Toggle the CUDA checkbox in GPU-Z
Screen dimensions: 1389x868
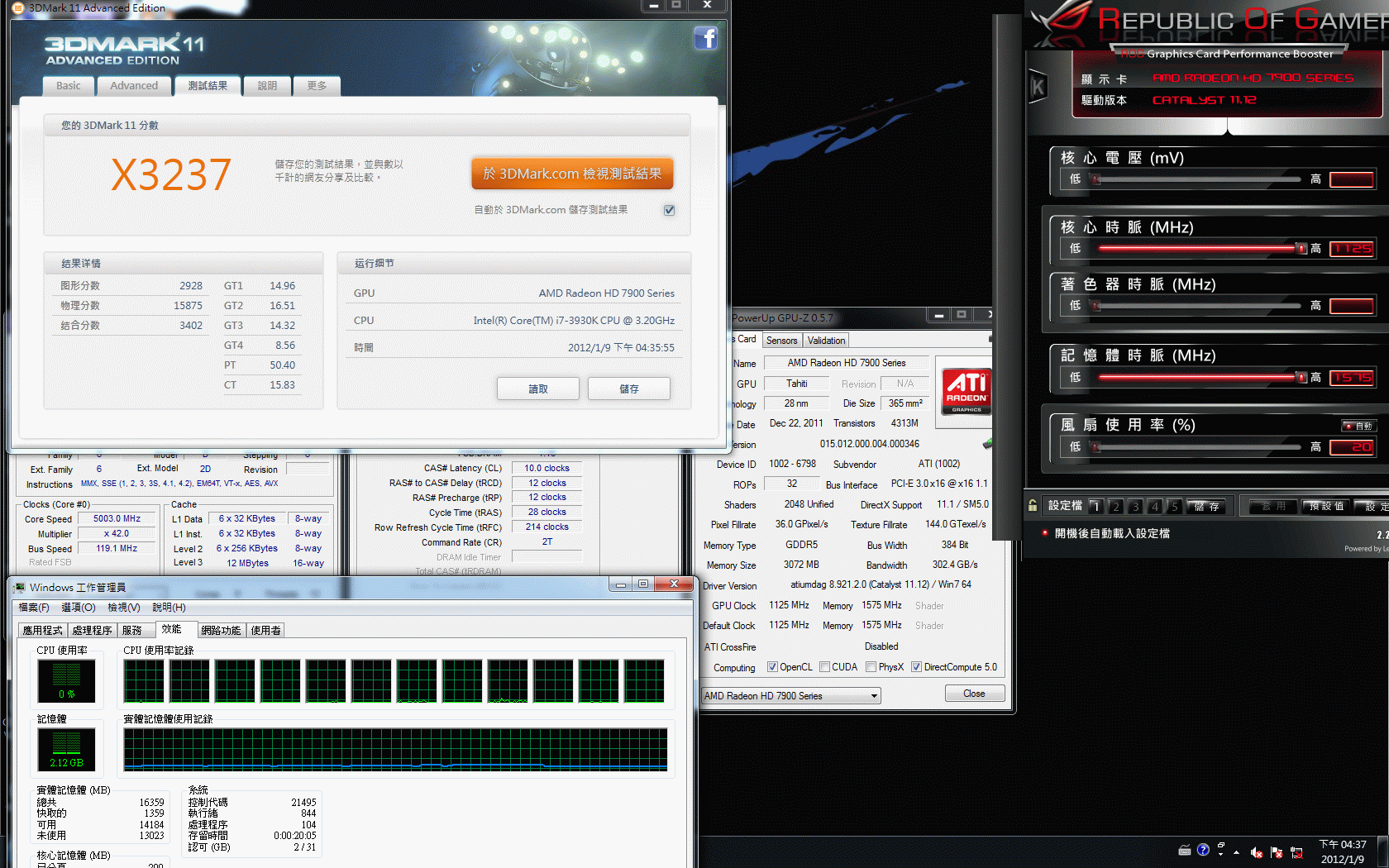point(824,667)
